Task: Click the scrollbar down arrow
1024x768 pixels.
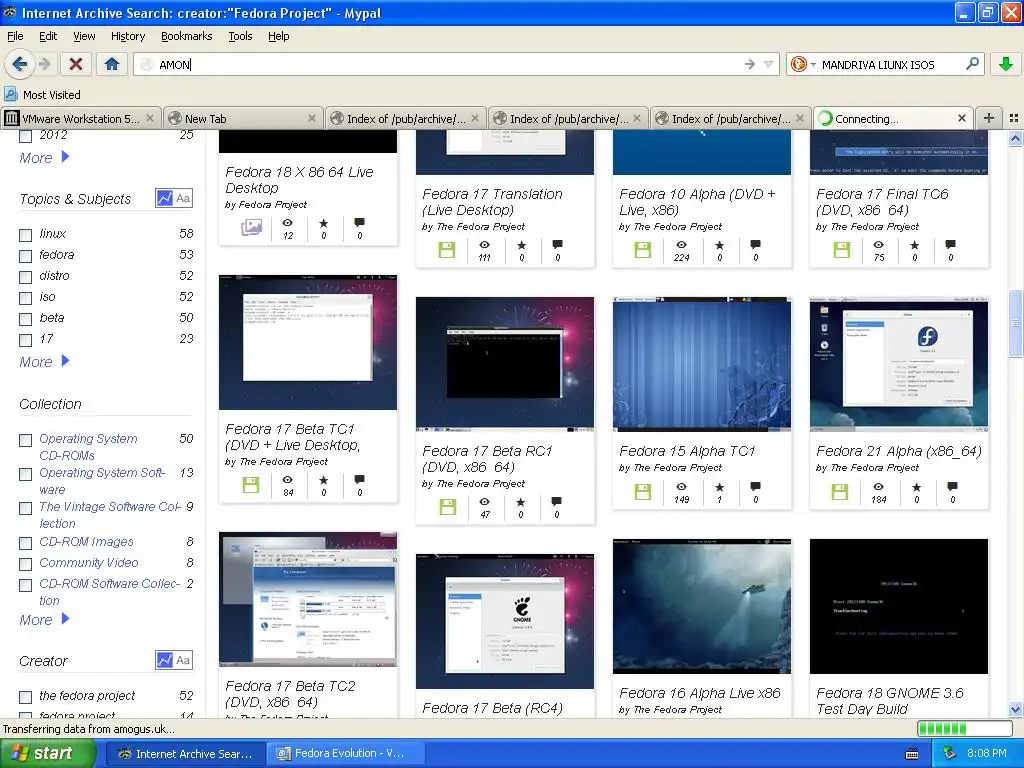Action: point(1015,709)
